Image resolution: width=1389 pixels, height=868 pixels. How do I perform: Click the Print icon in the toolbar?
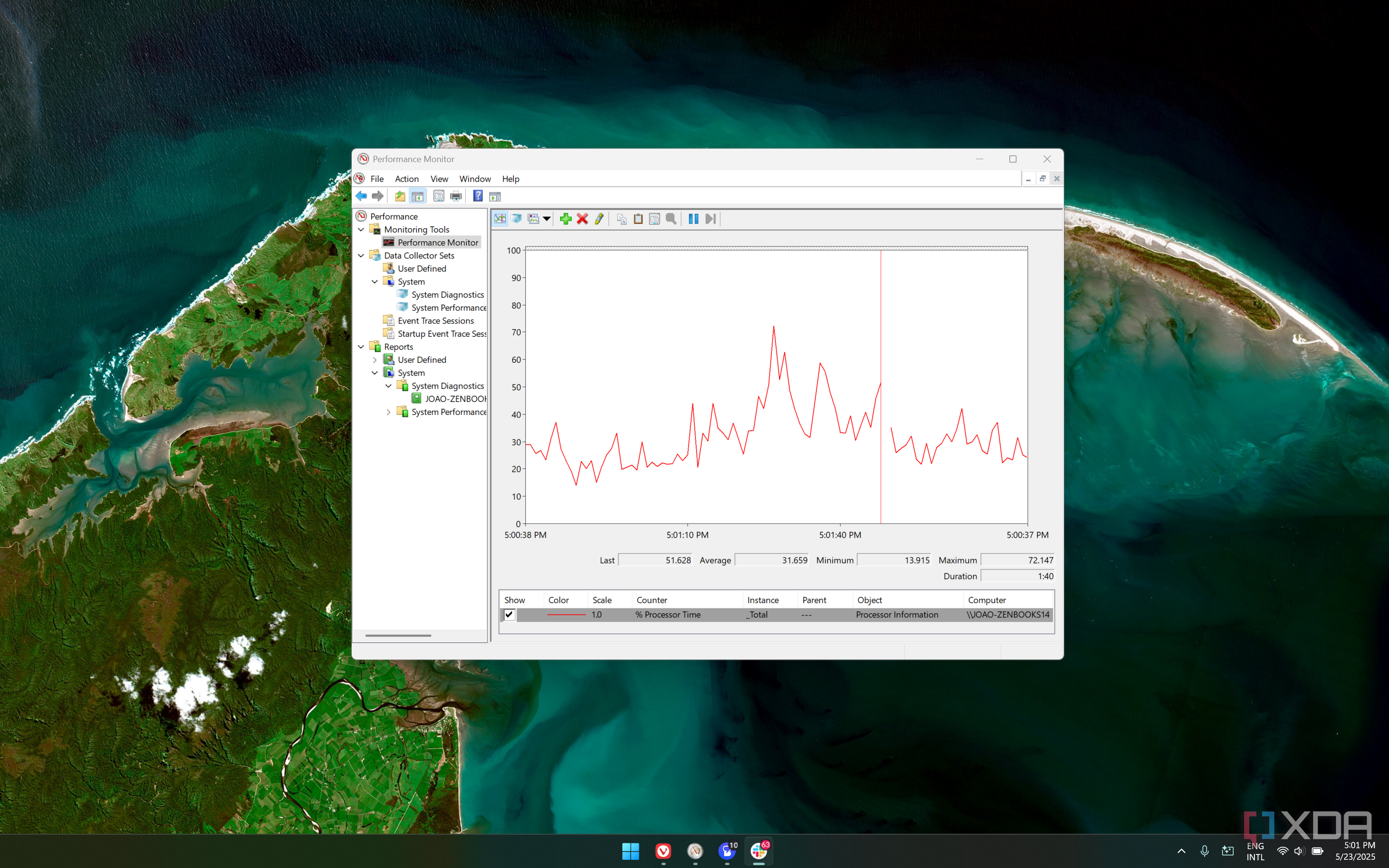456,196
